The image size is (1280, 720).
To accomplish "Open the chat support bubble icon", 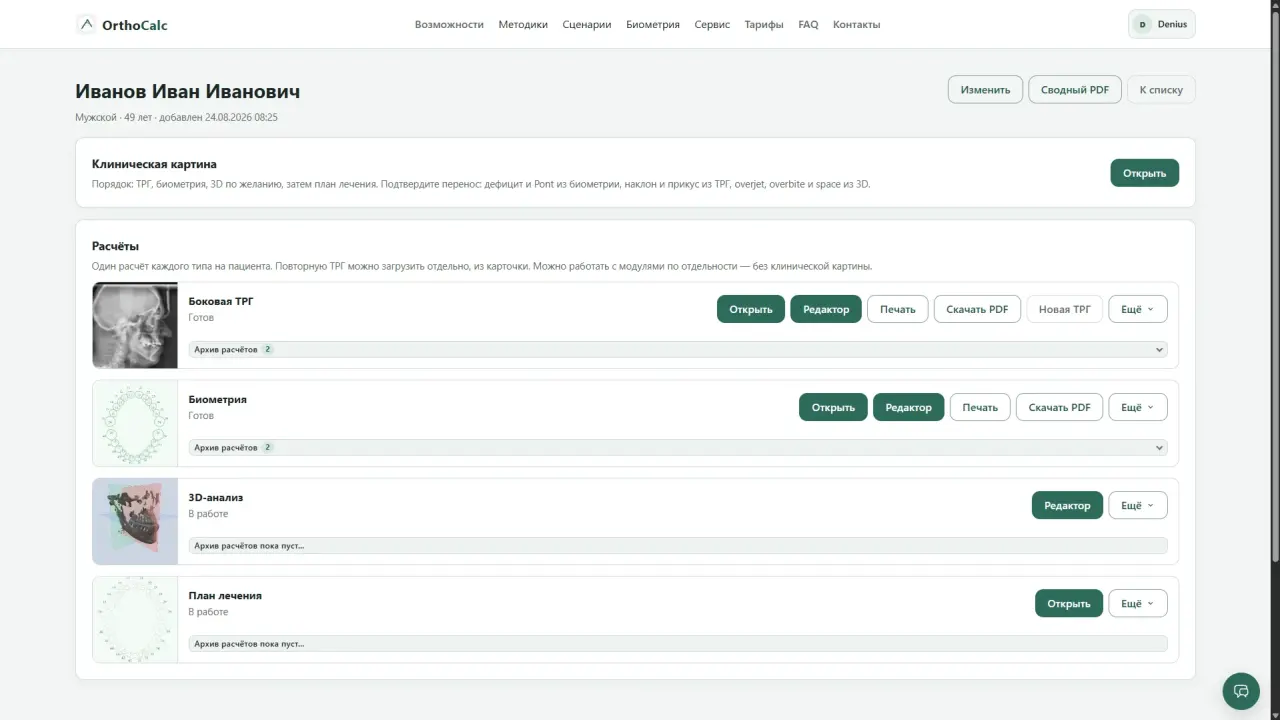I will 1241,691.
